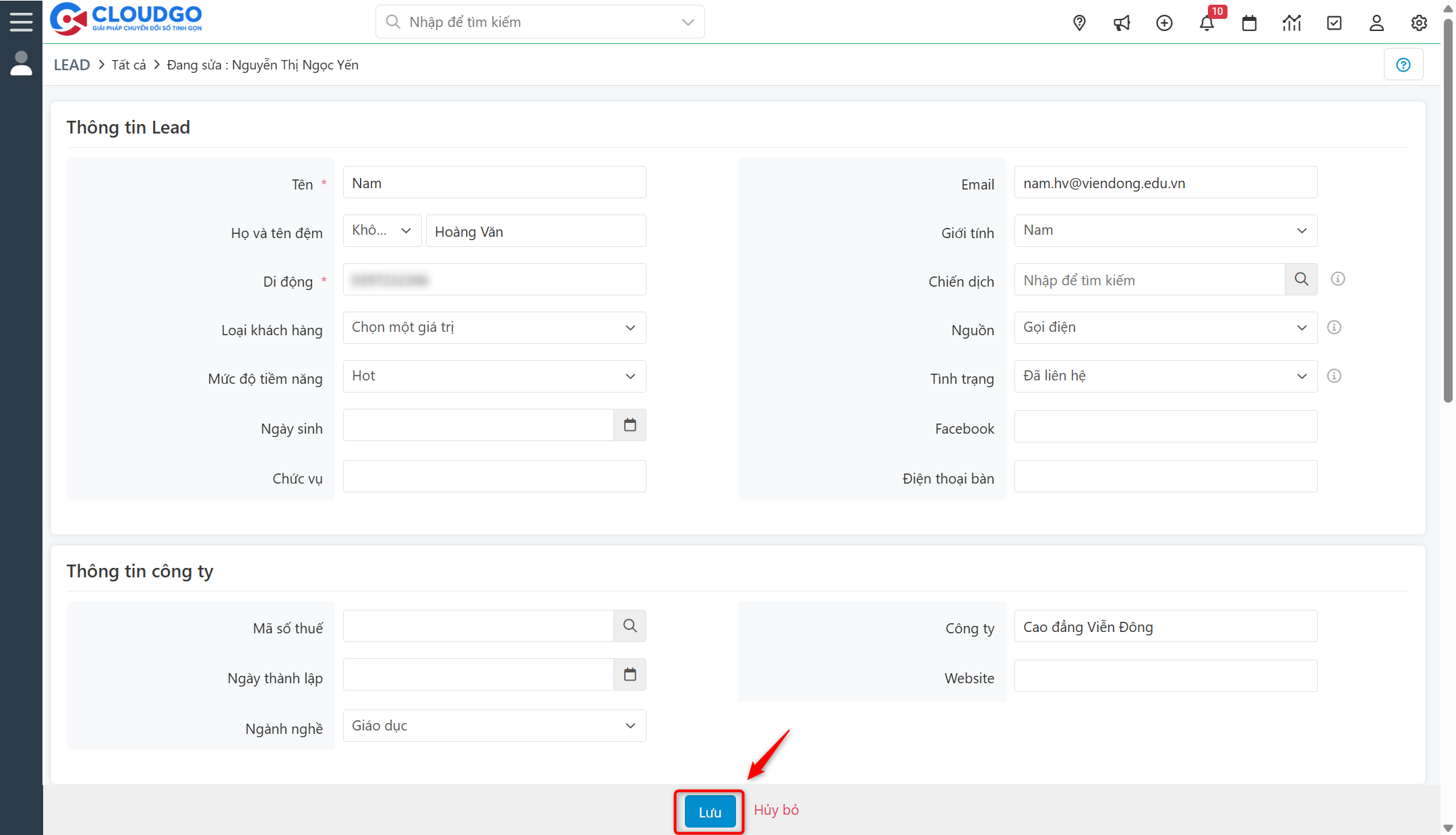Open the calendar icon in the top bar

click(1249, 22)
